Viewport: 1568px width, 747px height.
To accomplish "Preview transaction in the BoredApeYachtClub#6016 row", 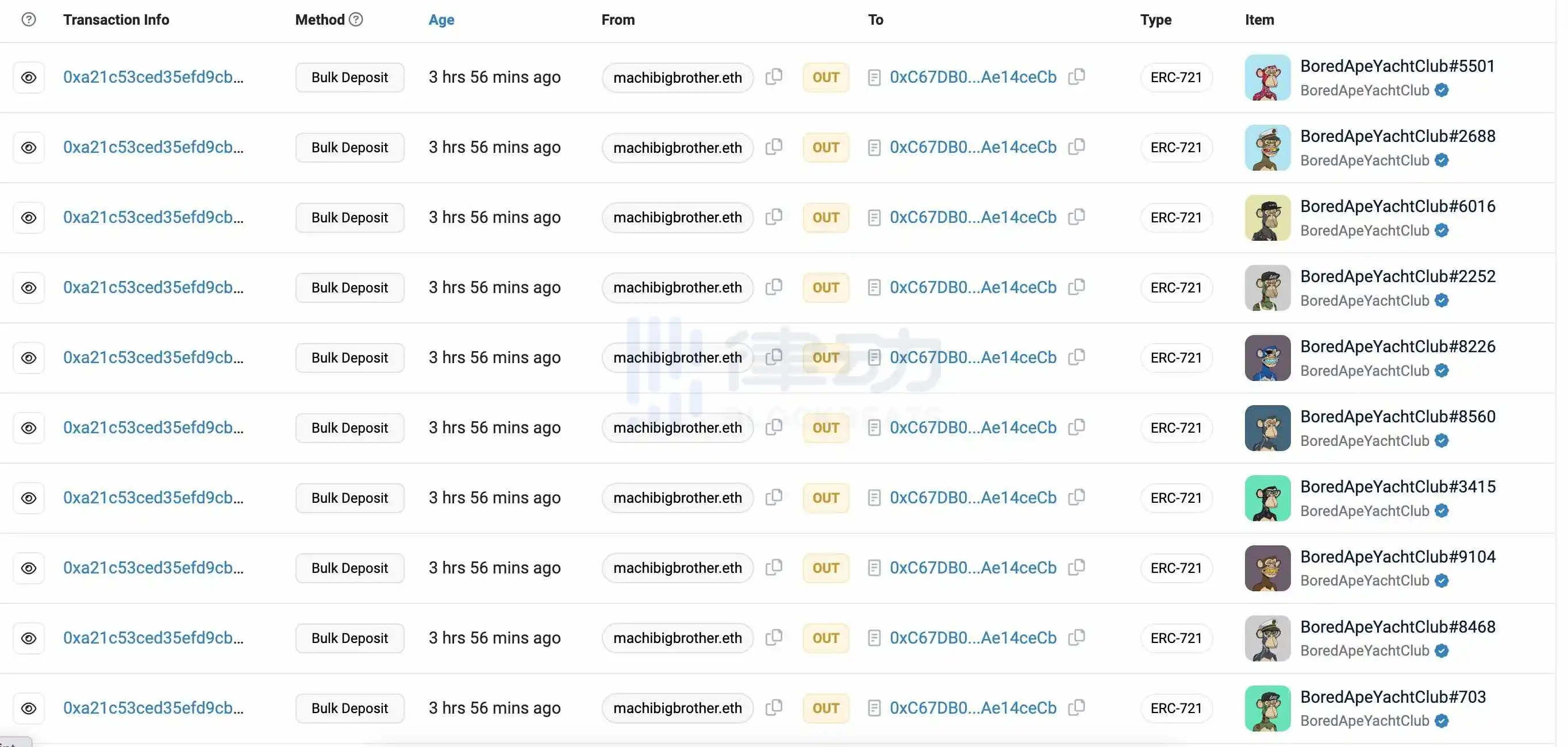I will (x=29, y=217).
